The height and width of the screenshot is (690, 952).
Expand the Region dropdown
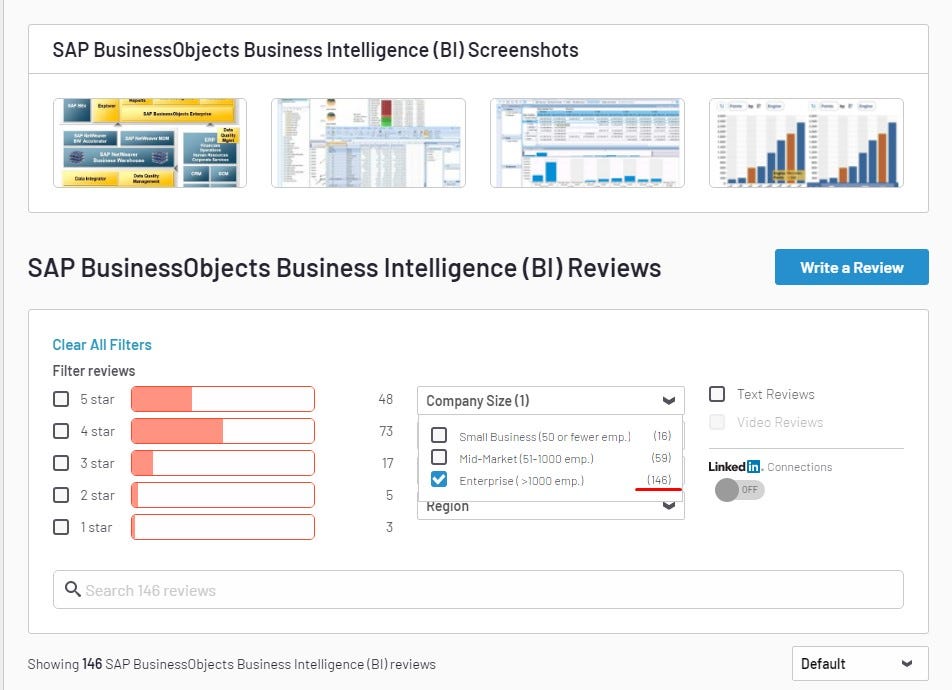click(x=551, y=507)
